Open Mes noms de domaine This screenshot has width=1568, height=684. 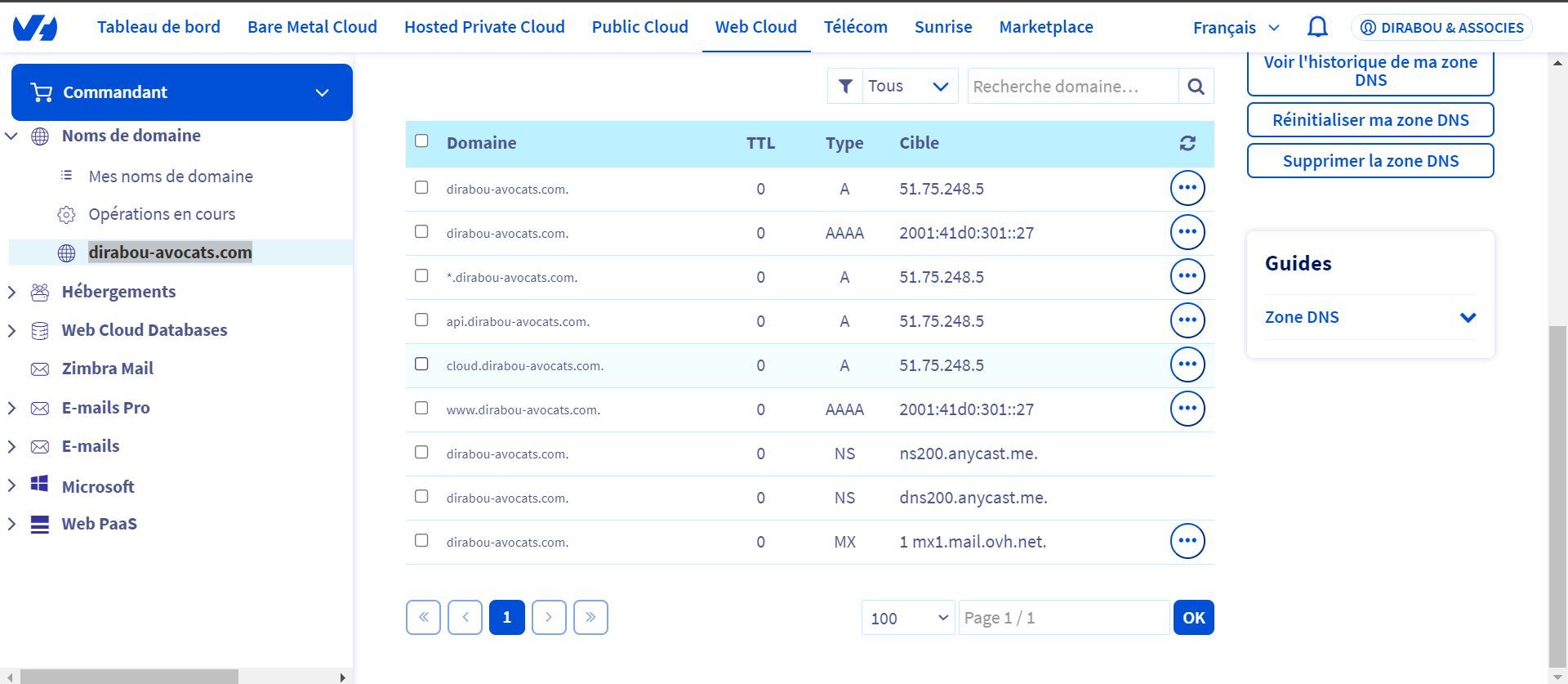click(x=171, y=177)
